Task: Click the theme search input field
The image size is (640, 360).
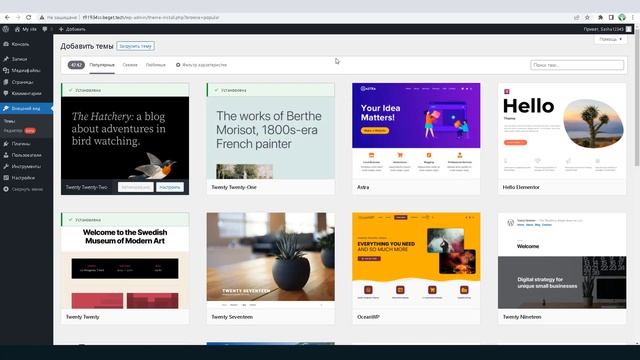Action: point(577,65)
